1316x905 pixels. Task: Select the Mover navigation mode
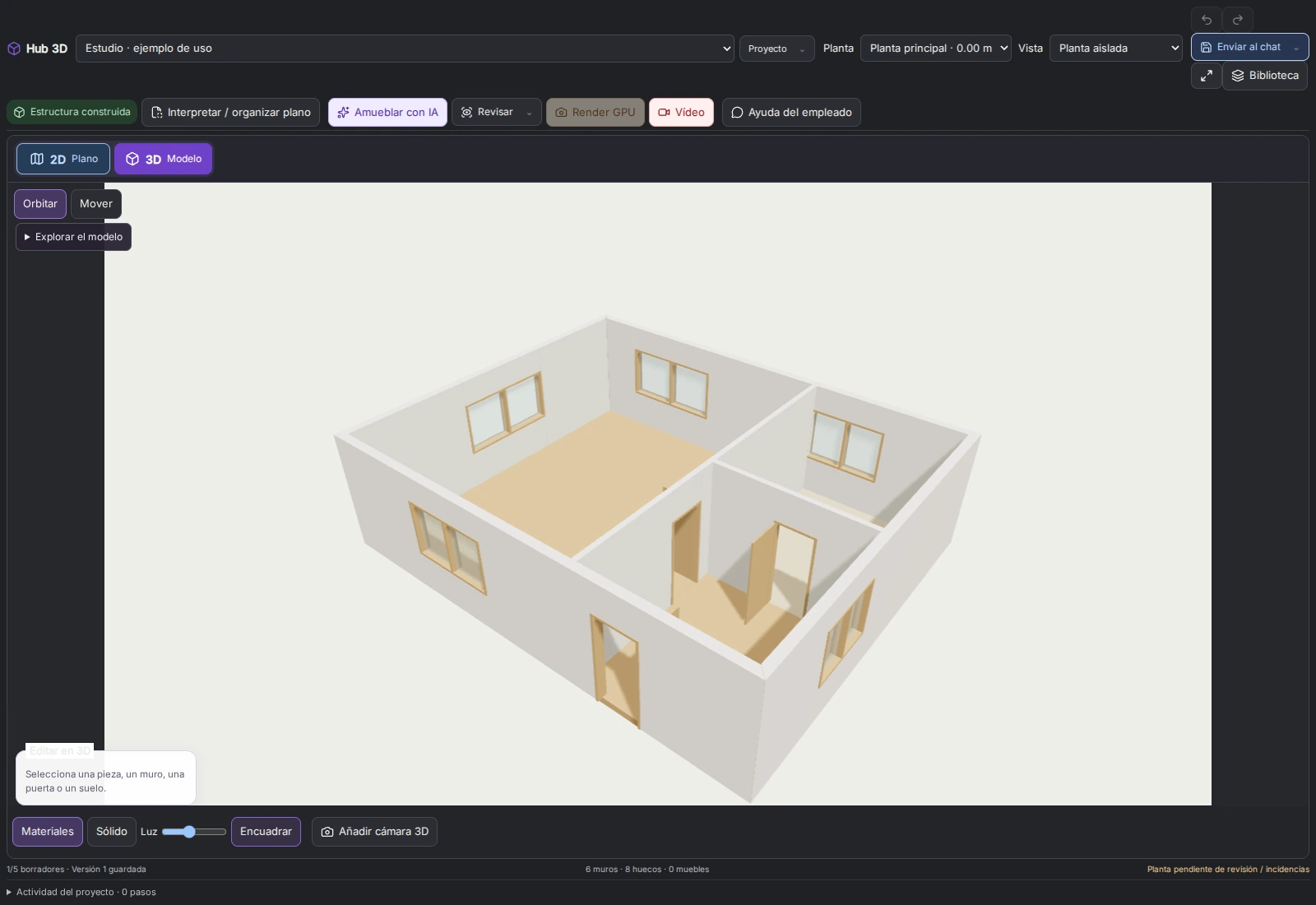[x=96, y=204]
